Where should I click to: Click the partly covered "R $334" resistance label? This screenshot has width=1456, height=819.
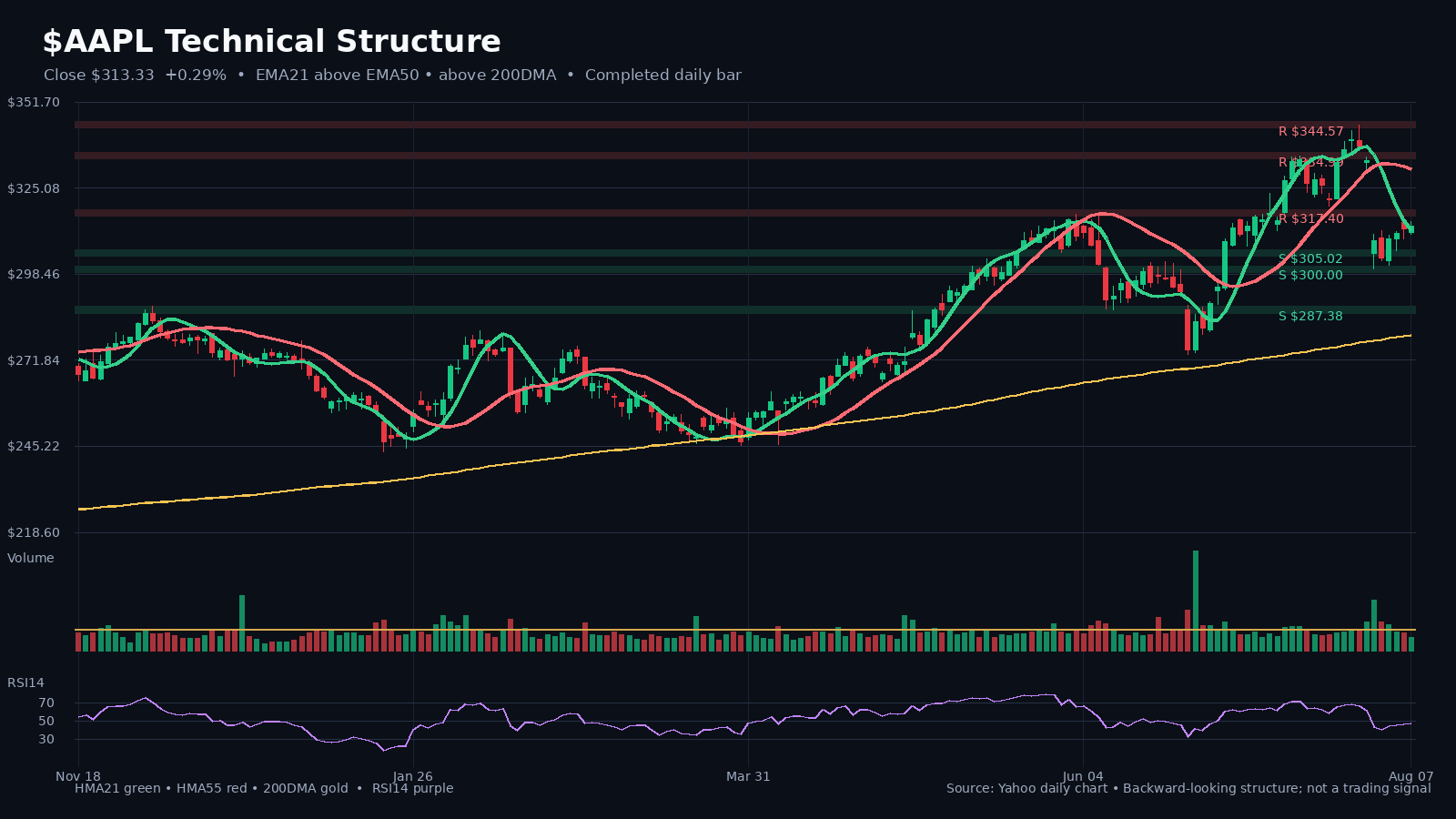point(1310,163)
